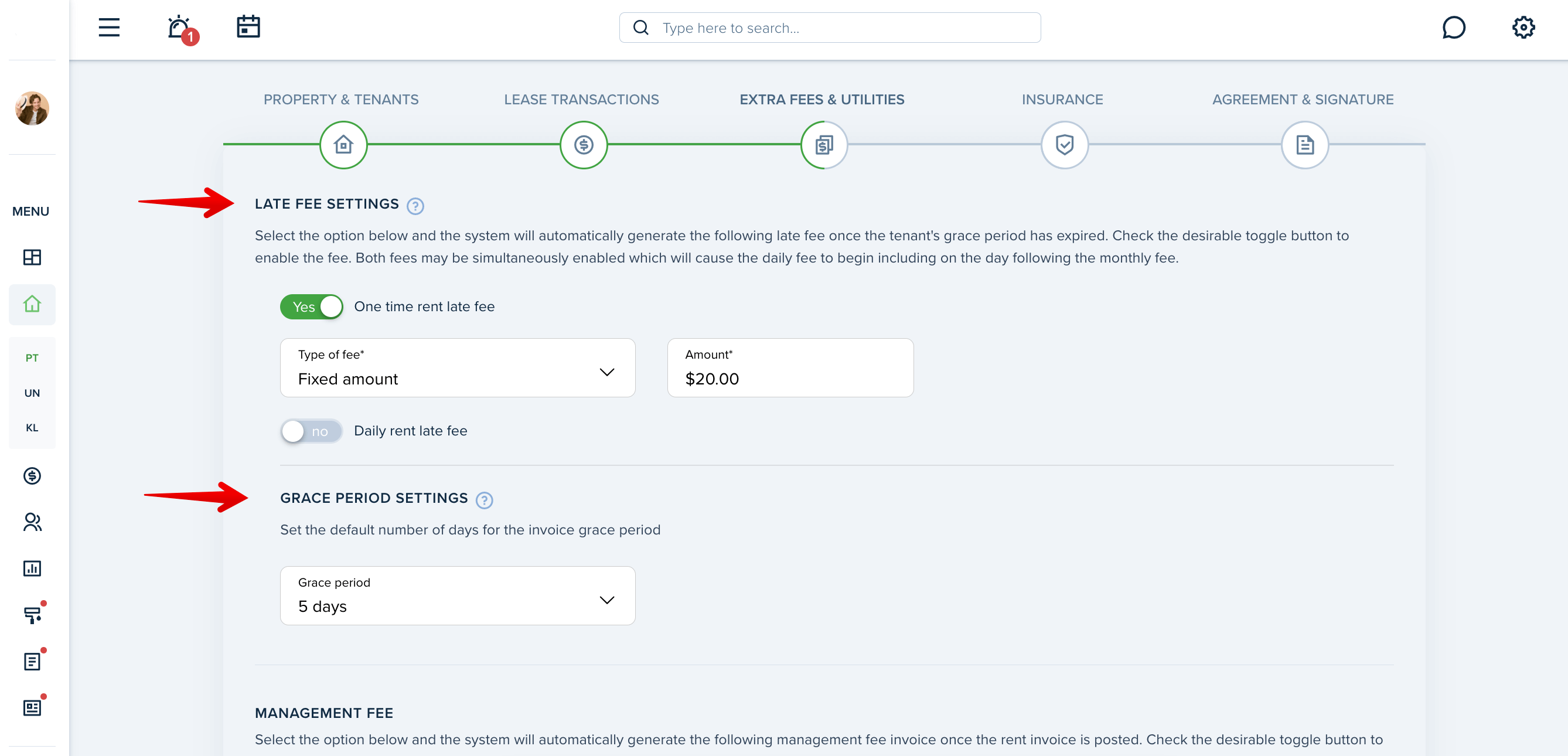Click the Late Fee Settings heading
Screen dimensions: 1568x756
click(327, 204)
